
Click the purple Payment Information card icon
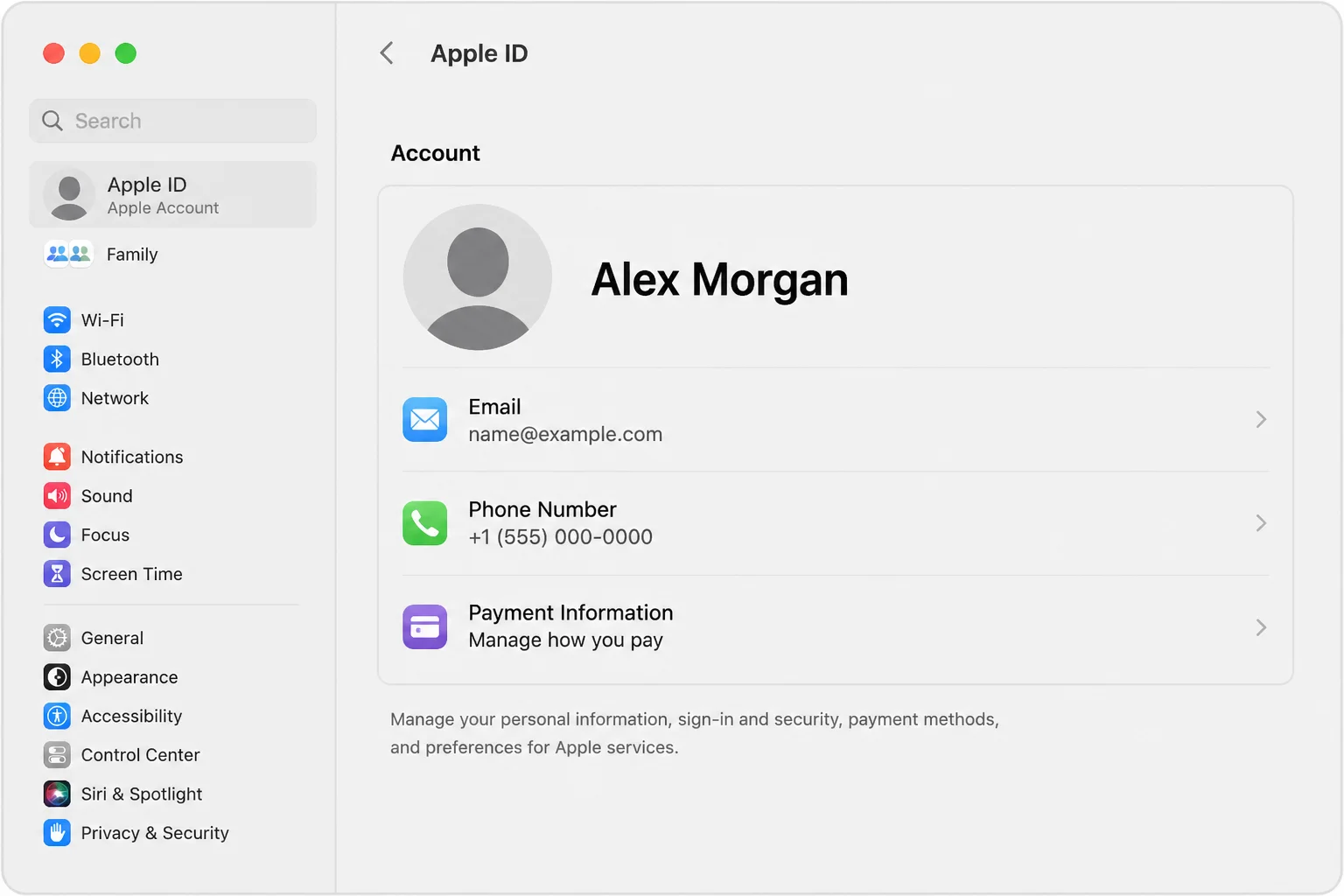[425, 626]
